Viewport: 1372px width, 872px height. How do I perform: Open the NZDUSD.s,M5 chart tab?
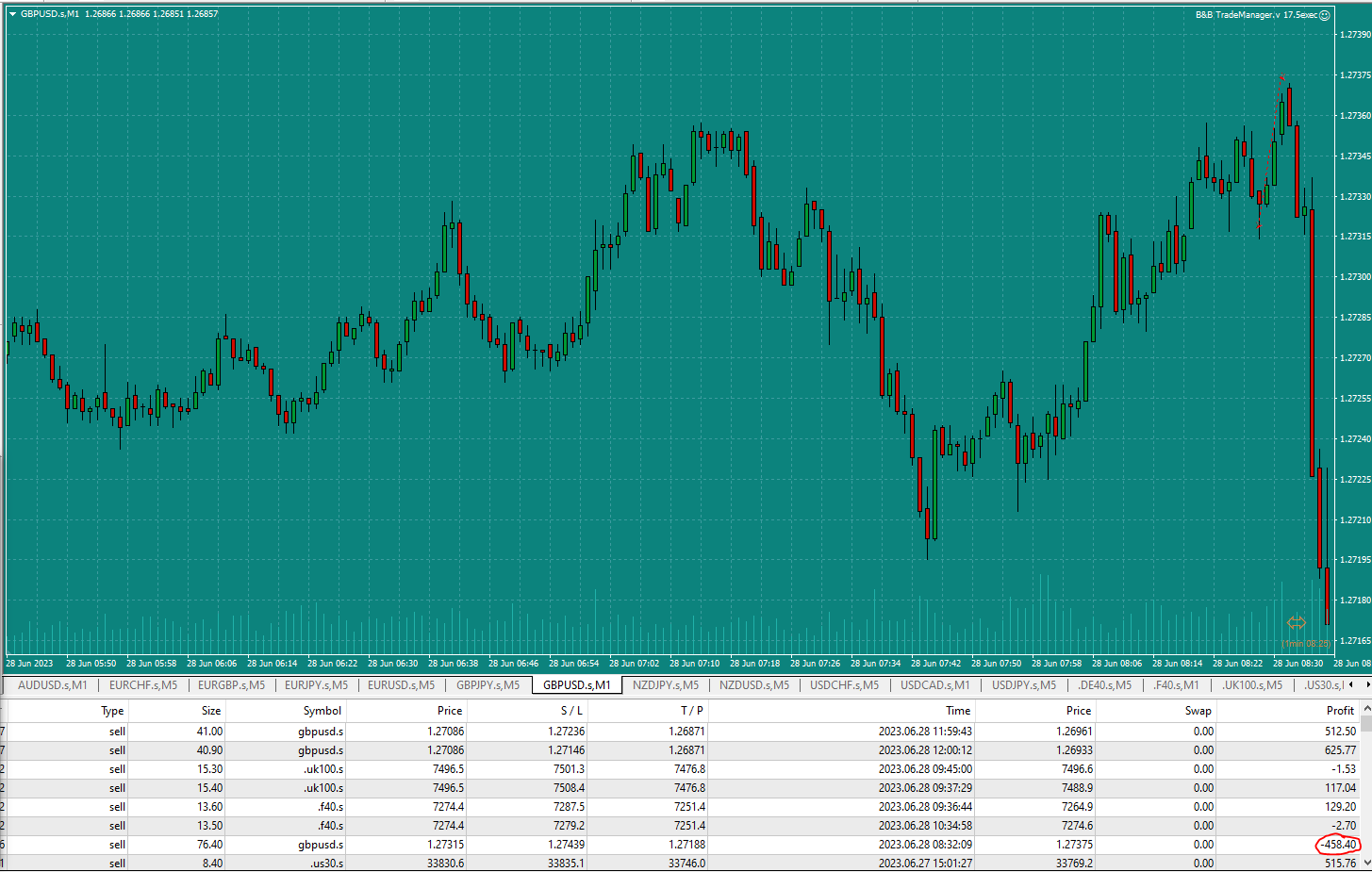(x=754, y=685)
